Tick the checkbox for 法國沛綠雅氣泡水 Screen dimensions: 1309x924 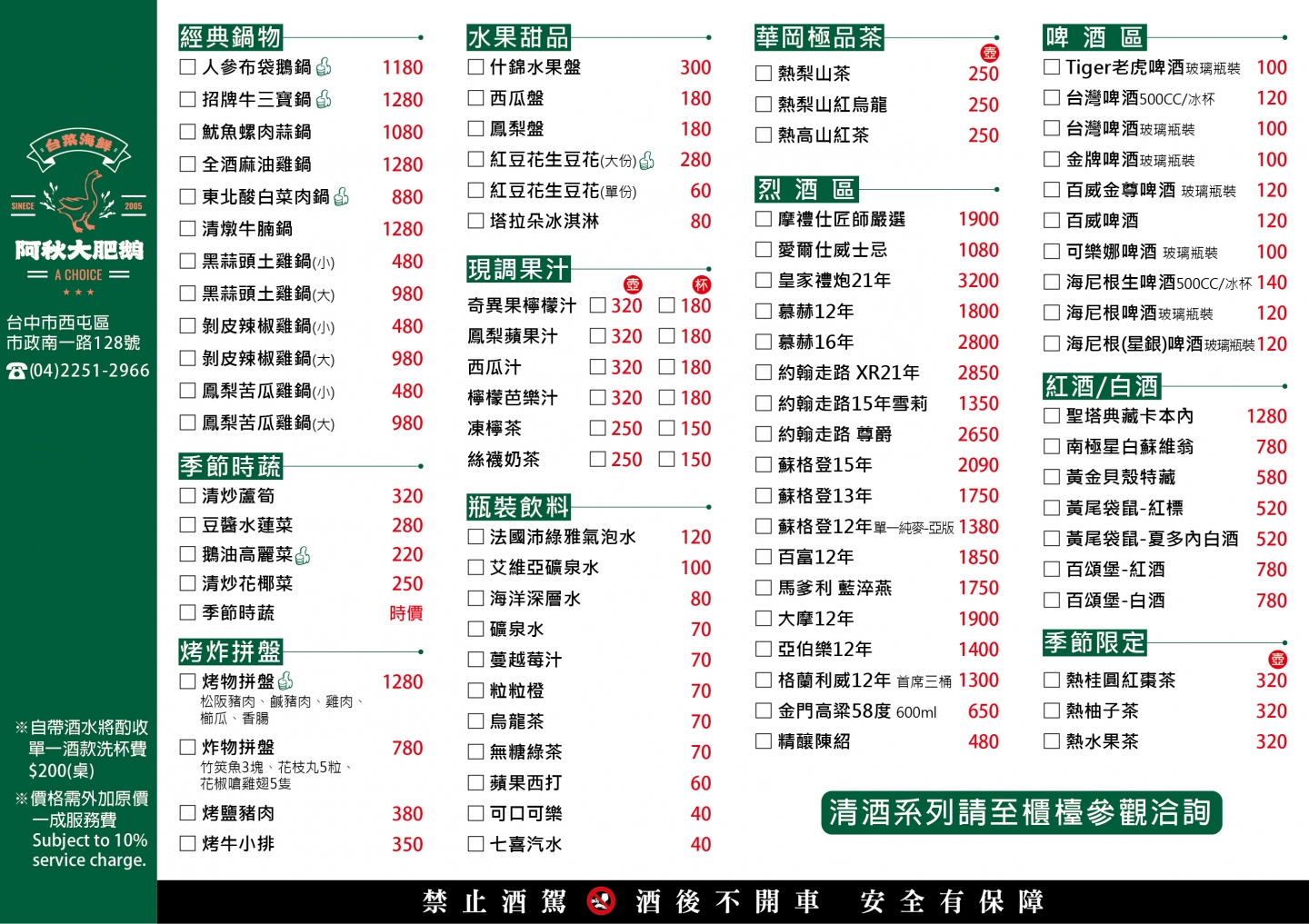coord(475,537)
